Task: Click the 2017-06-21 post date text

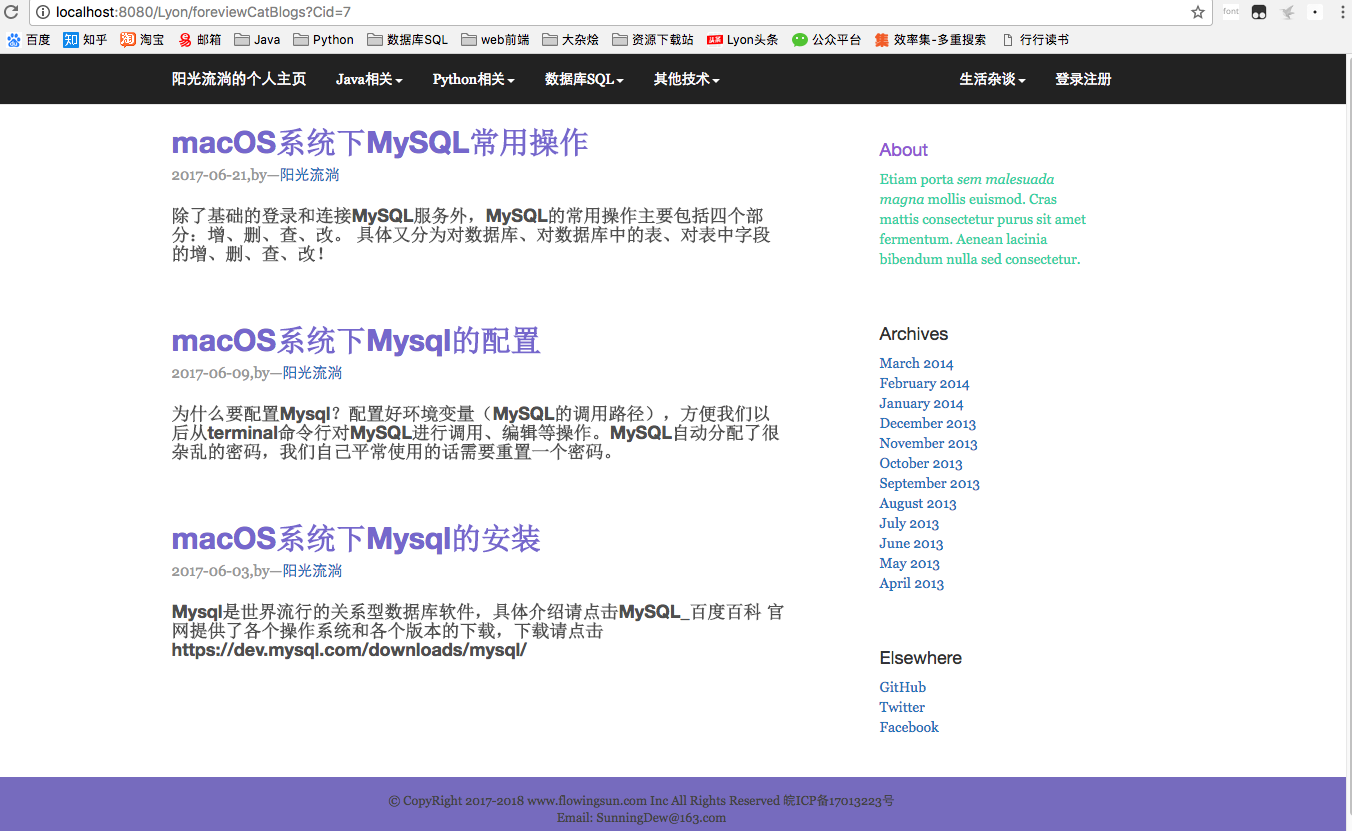Action: tap(209, 175)
